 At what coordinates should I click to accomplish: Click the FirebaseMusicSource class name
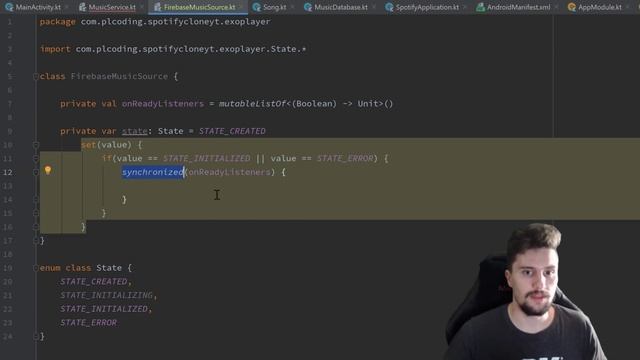(119, 76)
